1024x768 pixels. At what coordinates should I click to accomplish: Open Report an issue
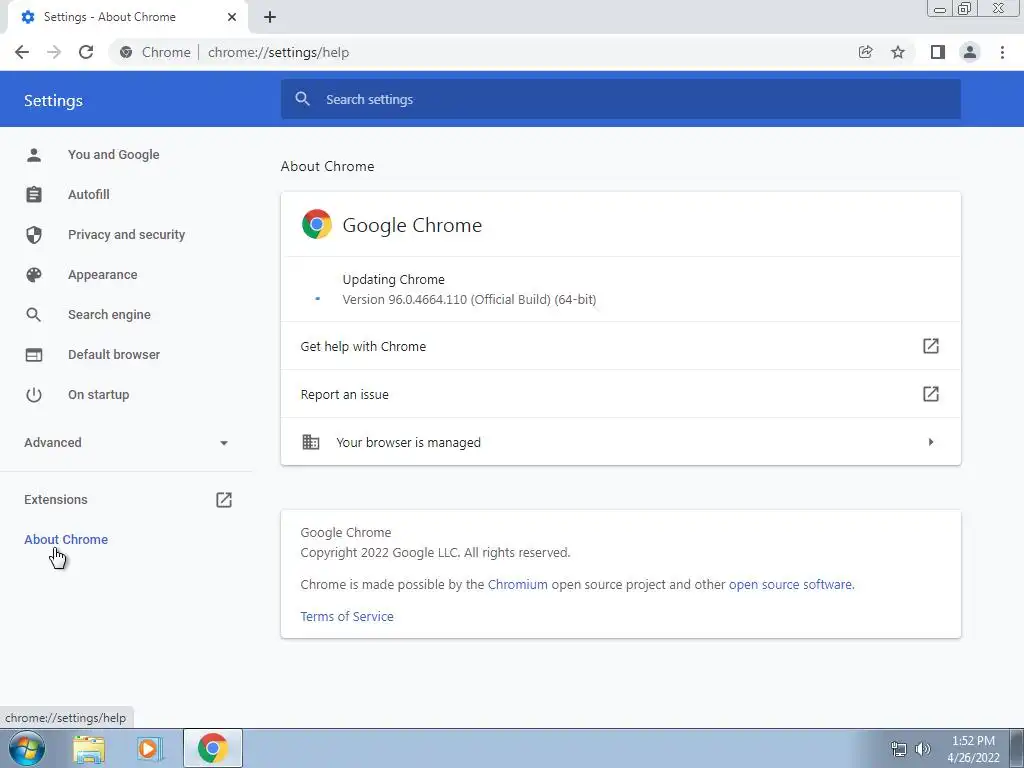pyautogui.click(x=620, y=394)
